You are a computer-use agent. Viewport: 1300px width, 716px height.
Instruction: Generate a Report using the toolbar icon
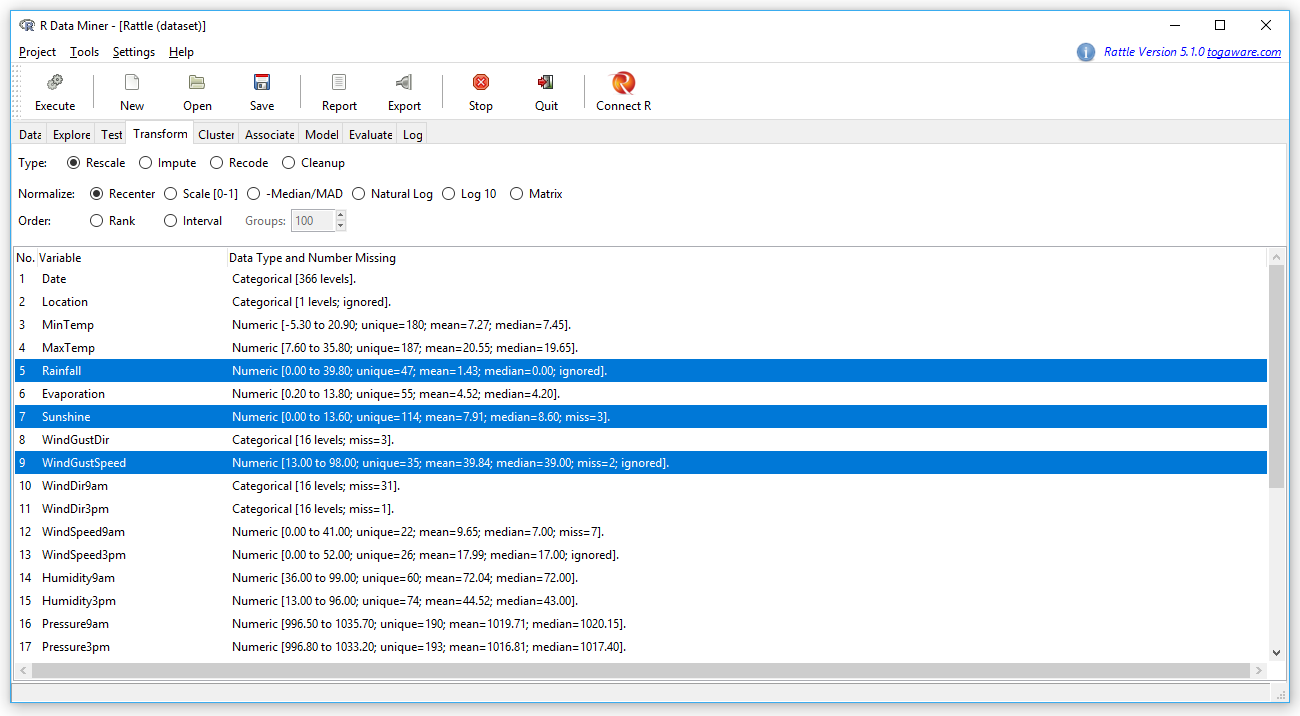(338, 91)
